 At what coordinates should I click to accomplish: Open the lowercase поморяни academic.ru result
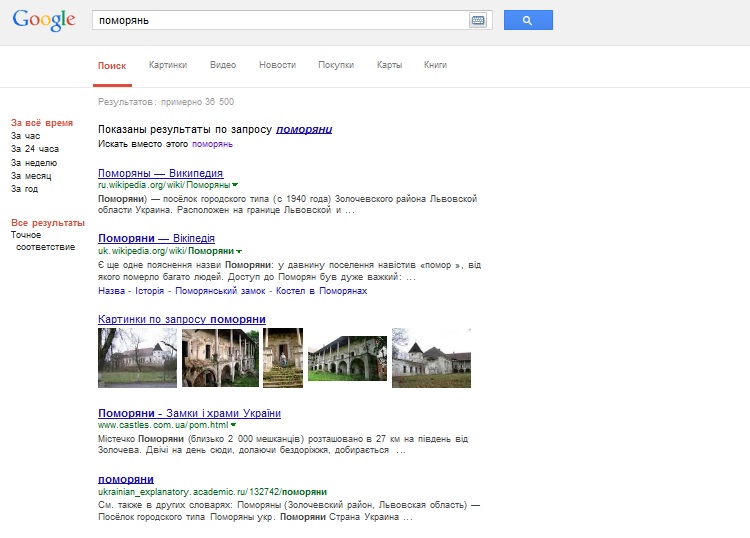[126, 479]
